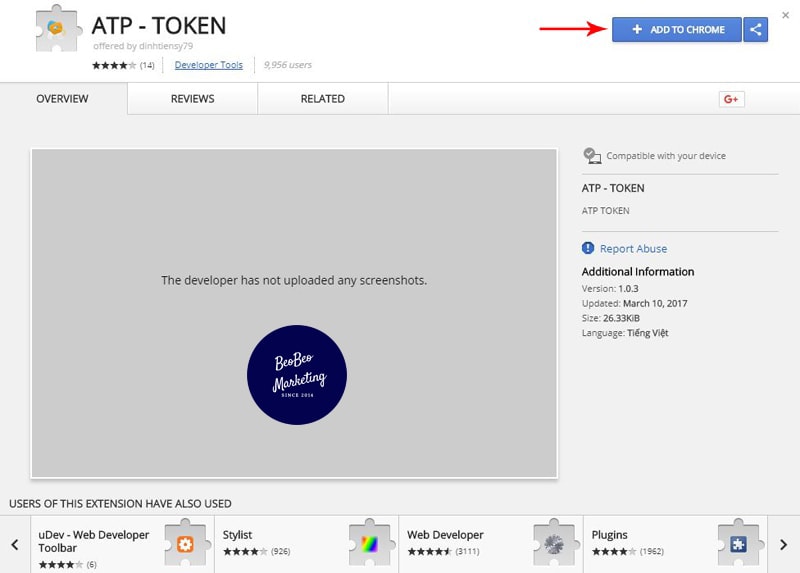Click the share icon button
Screen dimensions: 800x573
click(x=756, y=30)
